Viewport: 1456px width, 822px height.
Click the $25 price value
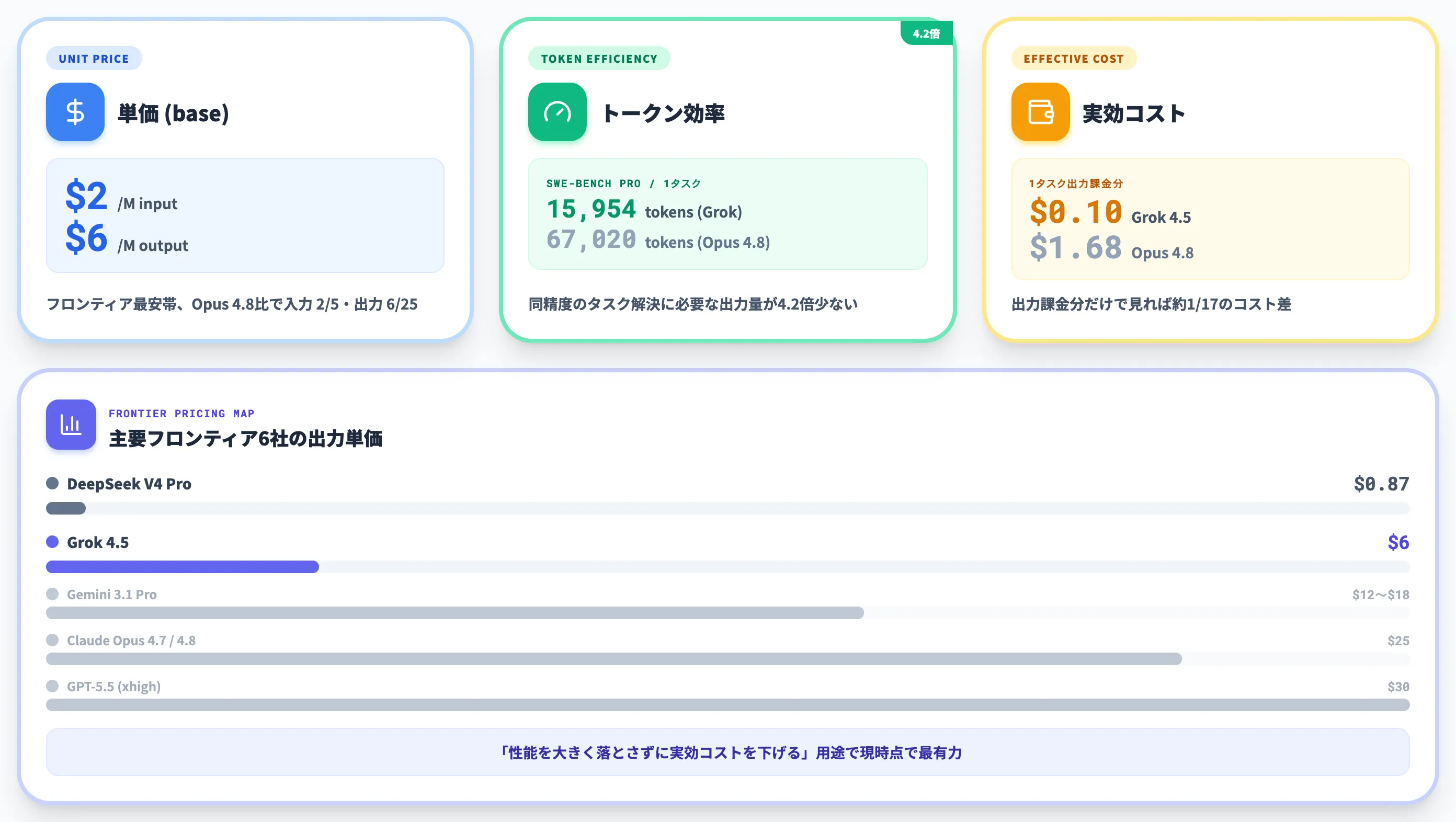[x=1398, y=640]
